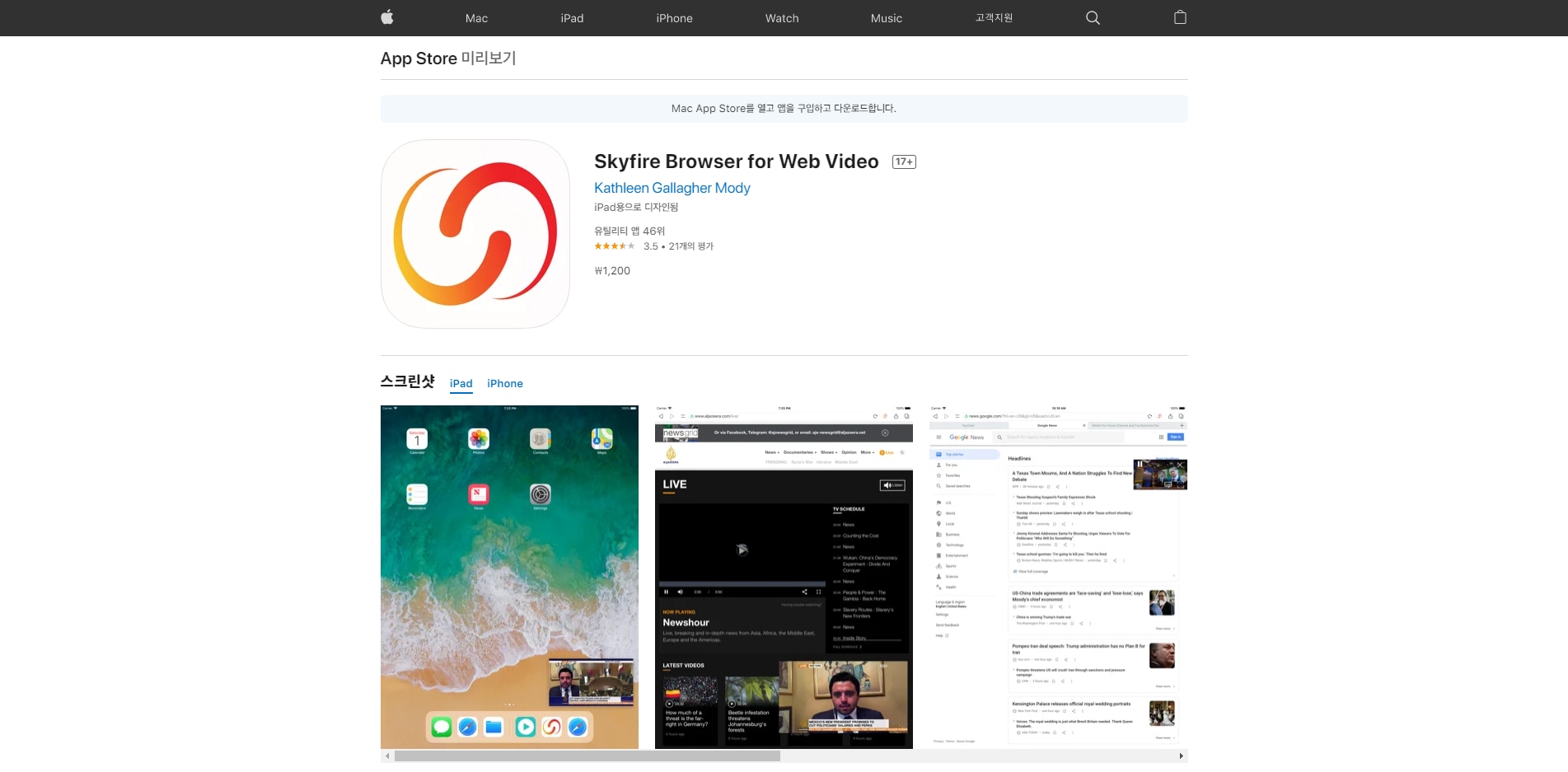This screenshot has width=1568, height=772.
Task: Click the Skyfire app icon
Action: tap(475, 234)
